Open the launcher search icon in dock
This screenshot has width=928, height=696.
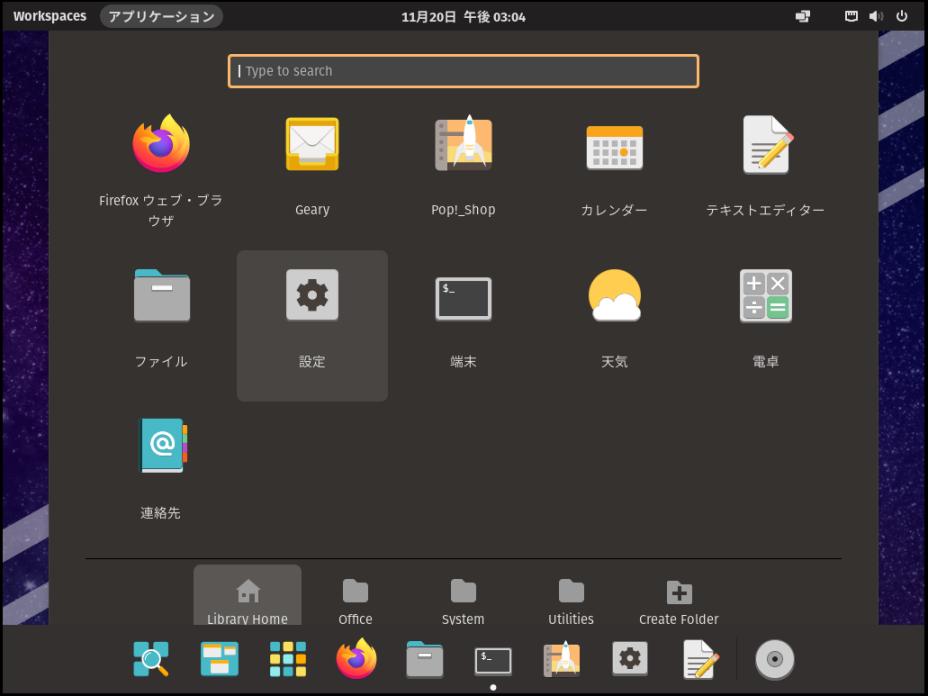[x=151, y=659]
